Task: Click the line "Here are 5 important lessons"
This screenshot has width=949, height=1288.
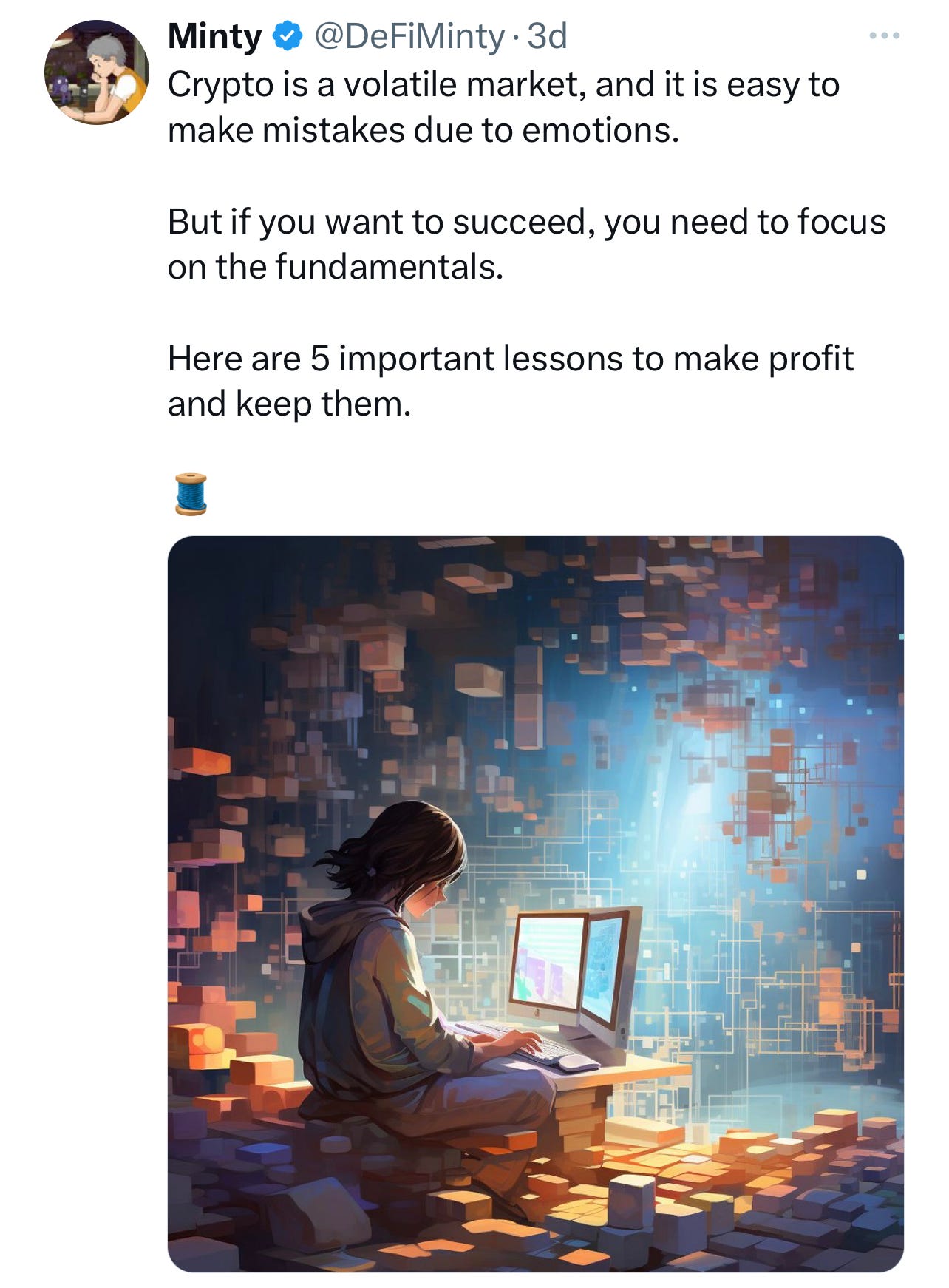Action: pyautogui.click(x=510, y=359)
